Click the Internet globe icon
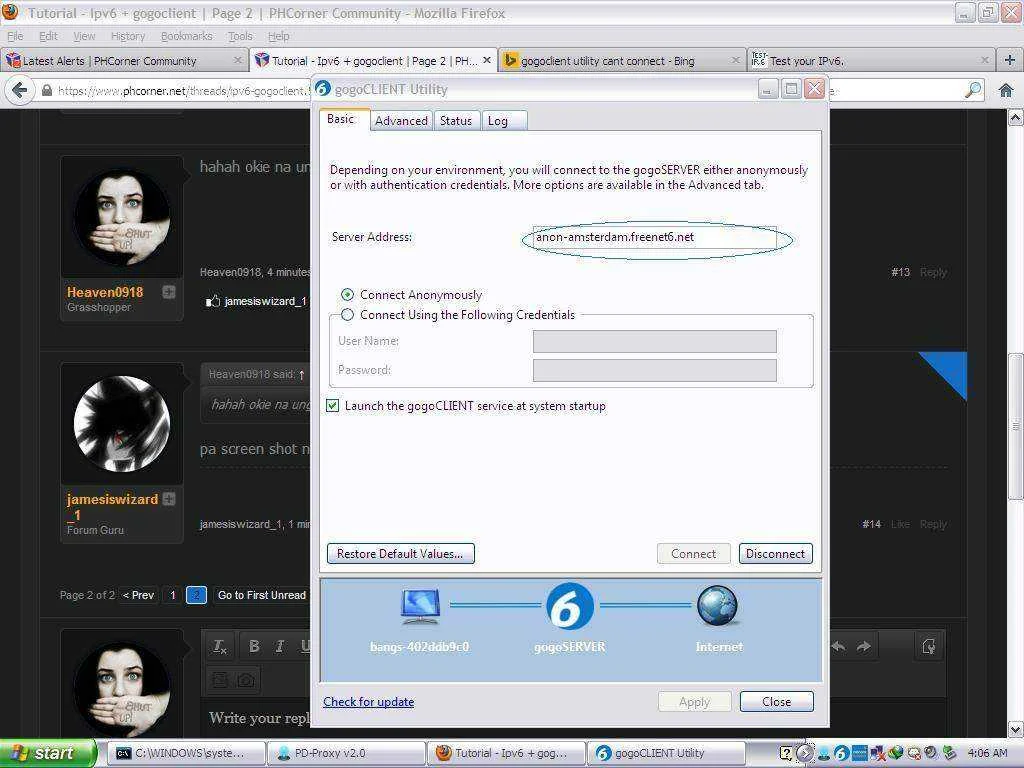1024x768 pixels. point(717,605)
